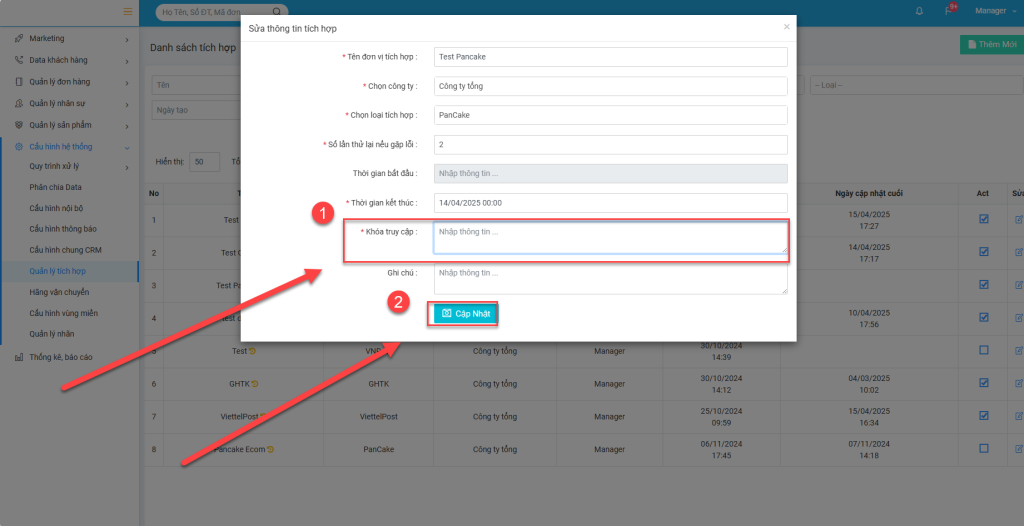Expand the Data khách hàng menu
The image size is (1024, 526).
pos(70,60)
